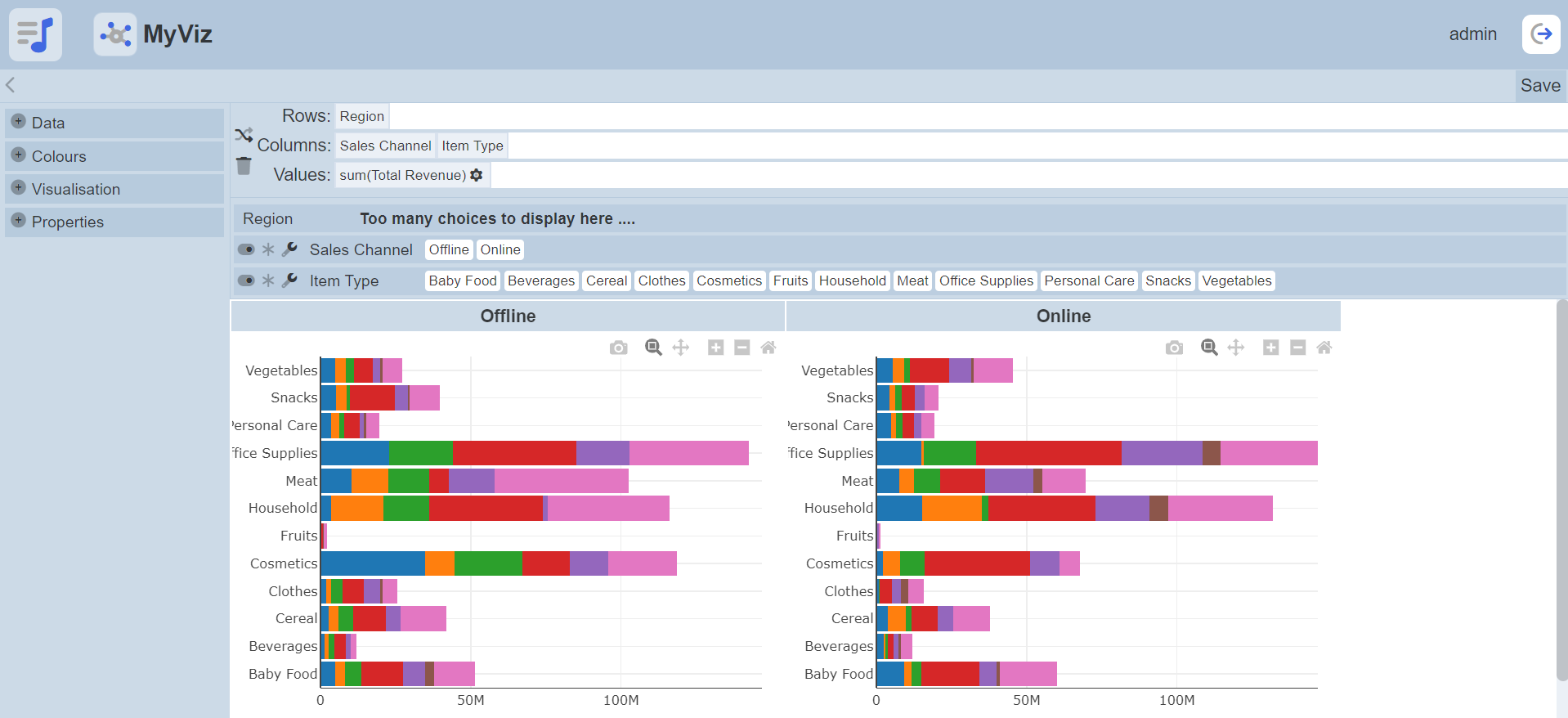Select the Beverages item type chip

coord(540,280)
